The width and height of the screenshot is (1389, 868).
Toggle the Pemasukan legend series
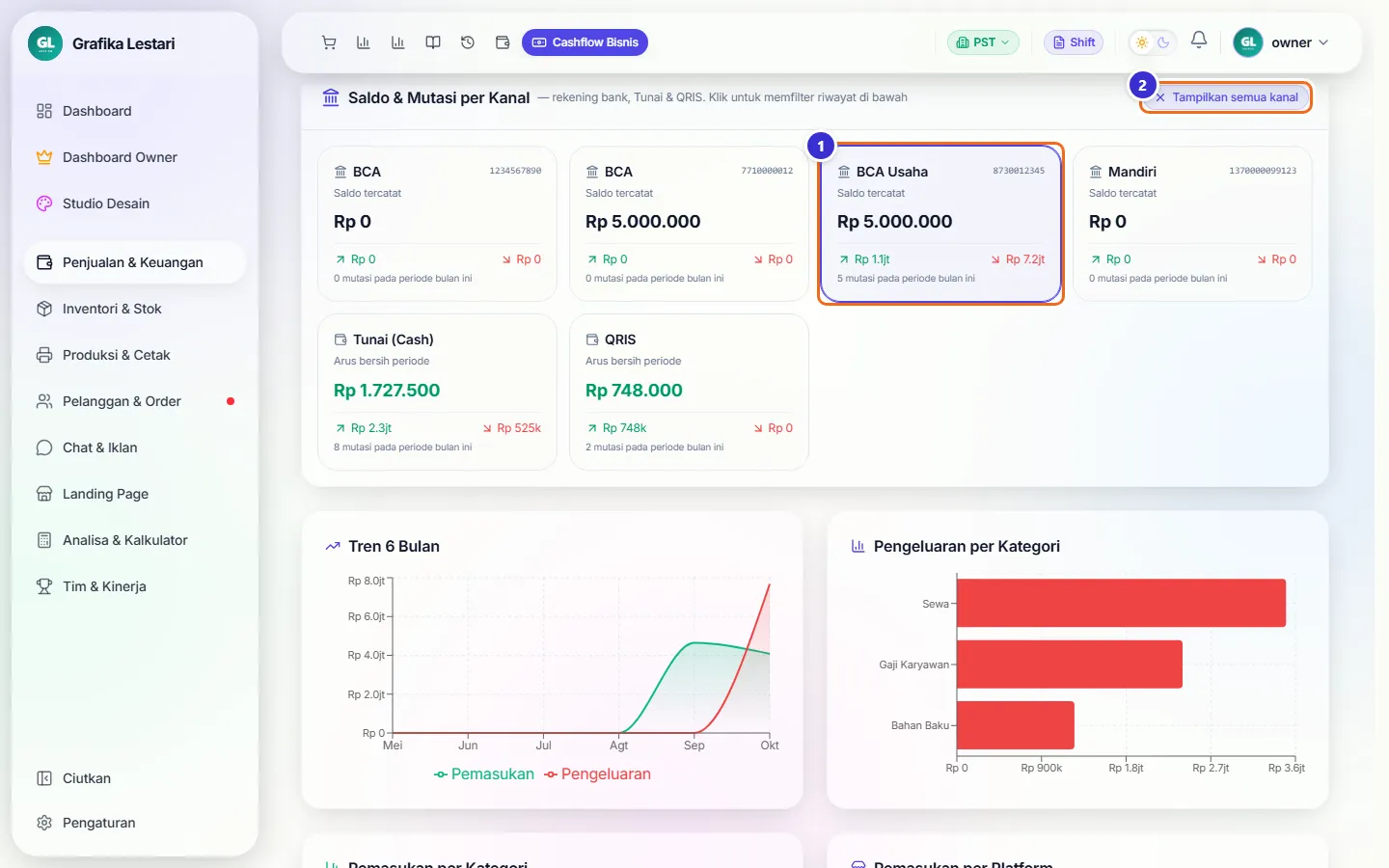point(484,774)
